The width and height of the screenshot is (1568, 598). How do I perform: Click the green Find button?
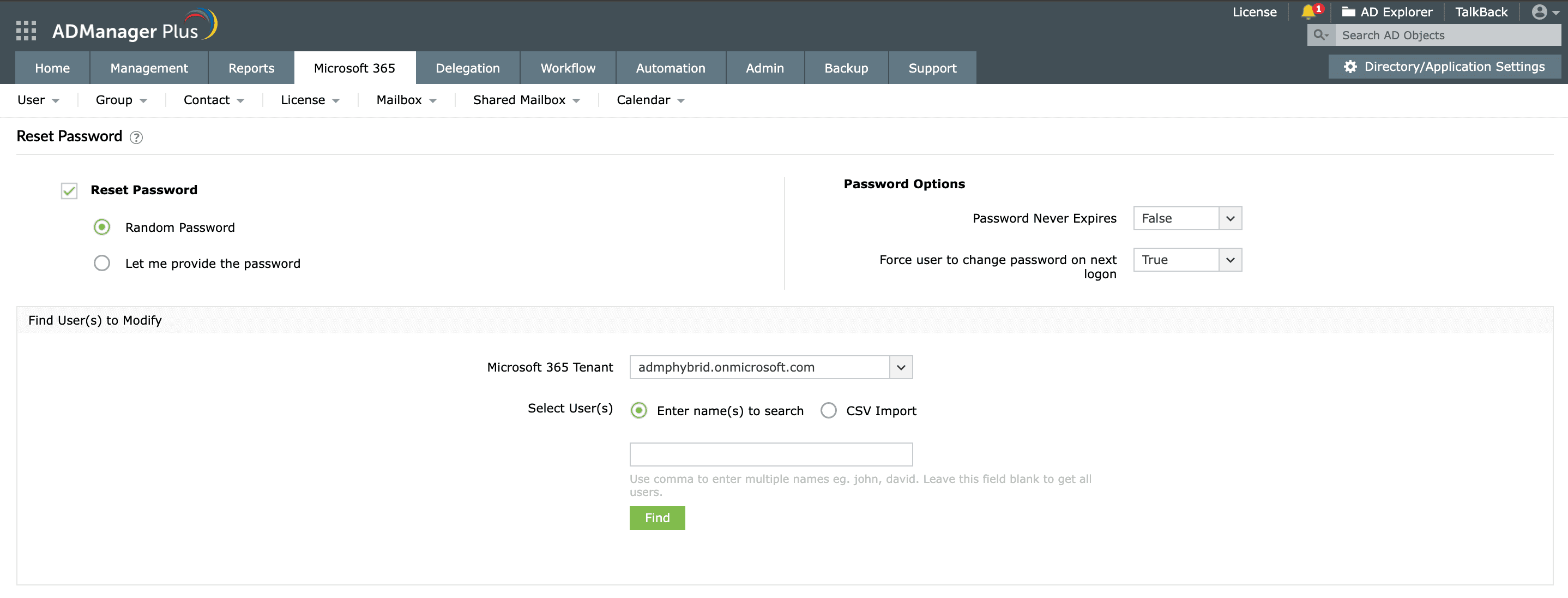(657, 518)
